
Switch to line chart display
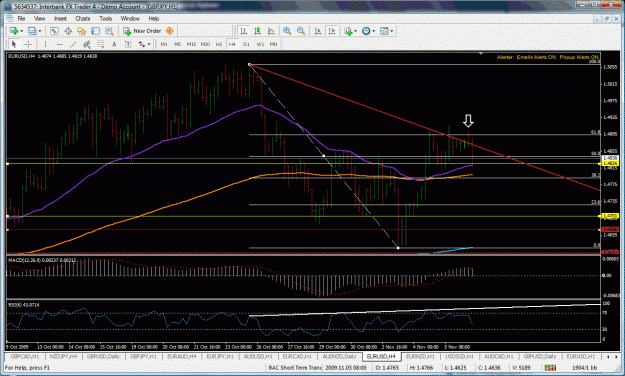[x=271, y=31]
